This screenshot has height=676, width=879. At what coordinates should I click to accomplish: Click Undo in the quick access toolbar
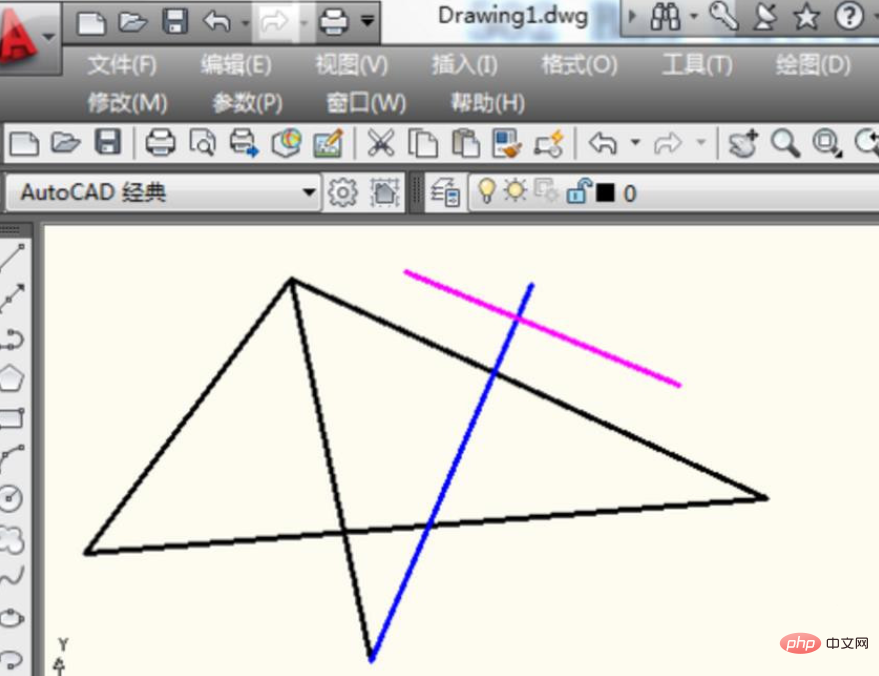click(x=216, y=22)
